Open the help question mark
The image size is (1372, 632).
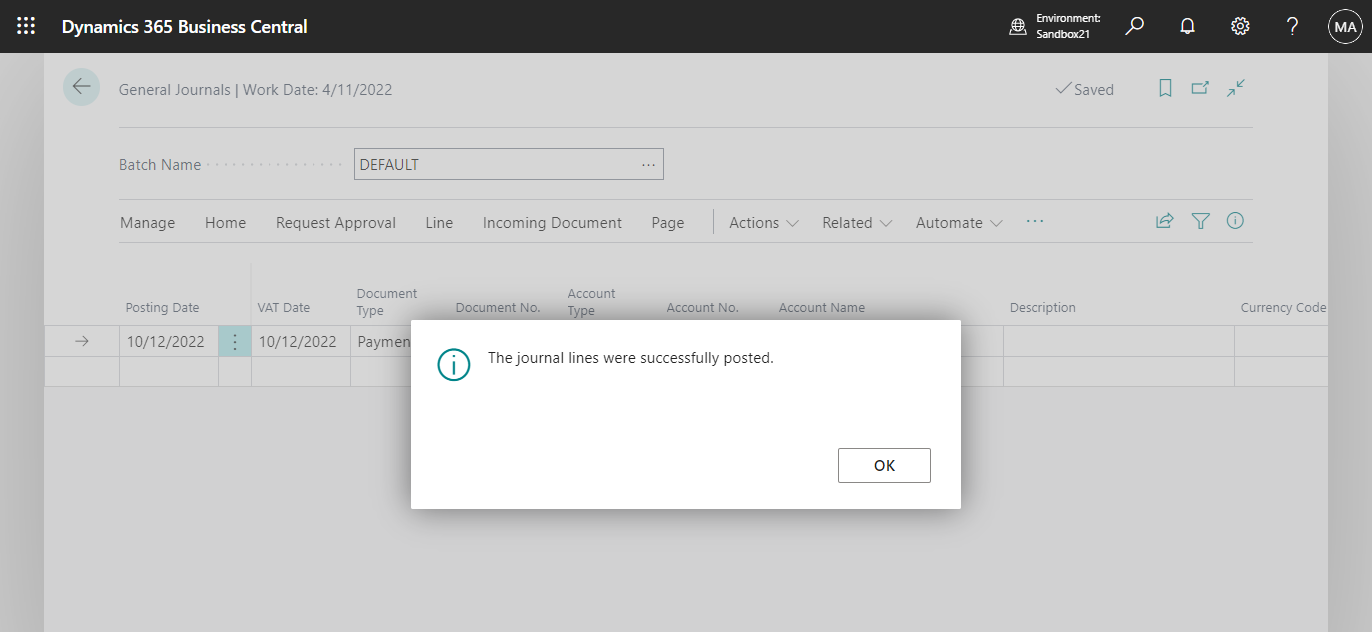tap(1292, 26)
